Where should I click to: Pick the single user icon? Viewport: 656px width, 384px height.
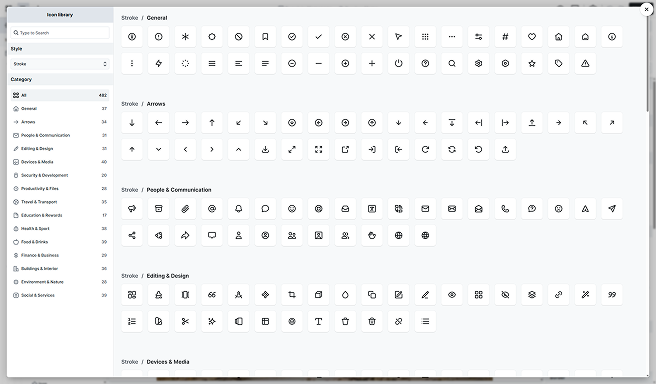pyautogui.click(x=238, y=236)
